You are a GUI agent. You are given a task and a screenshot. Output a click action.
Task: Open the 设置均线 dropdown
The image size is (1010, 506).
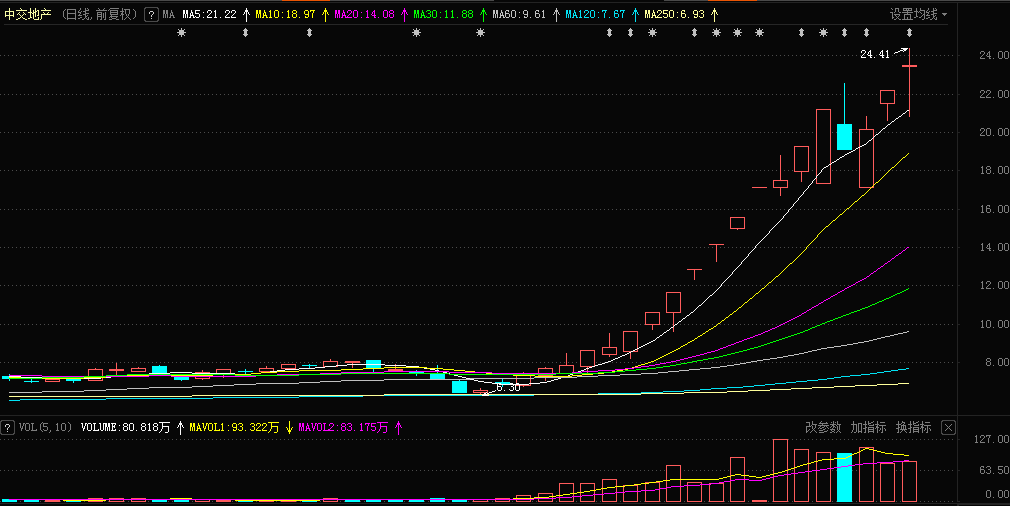(918, 14)
